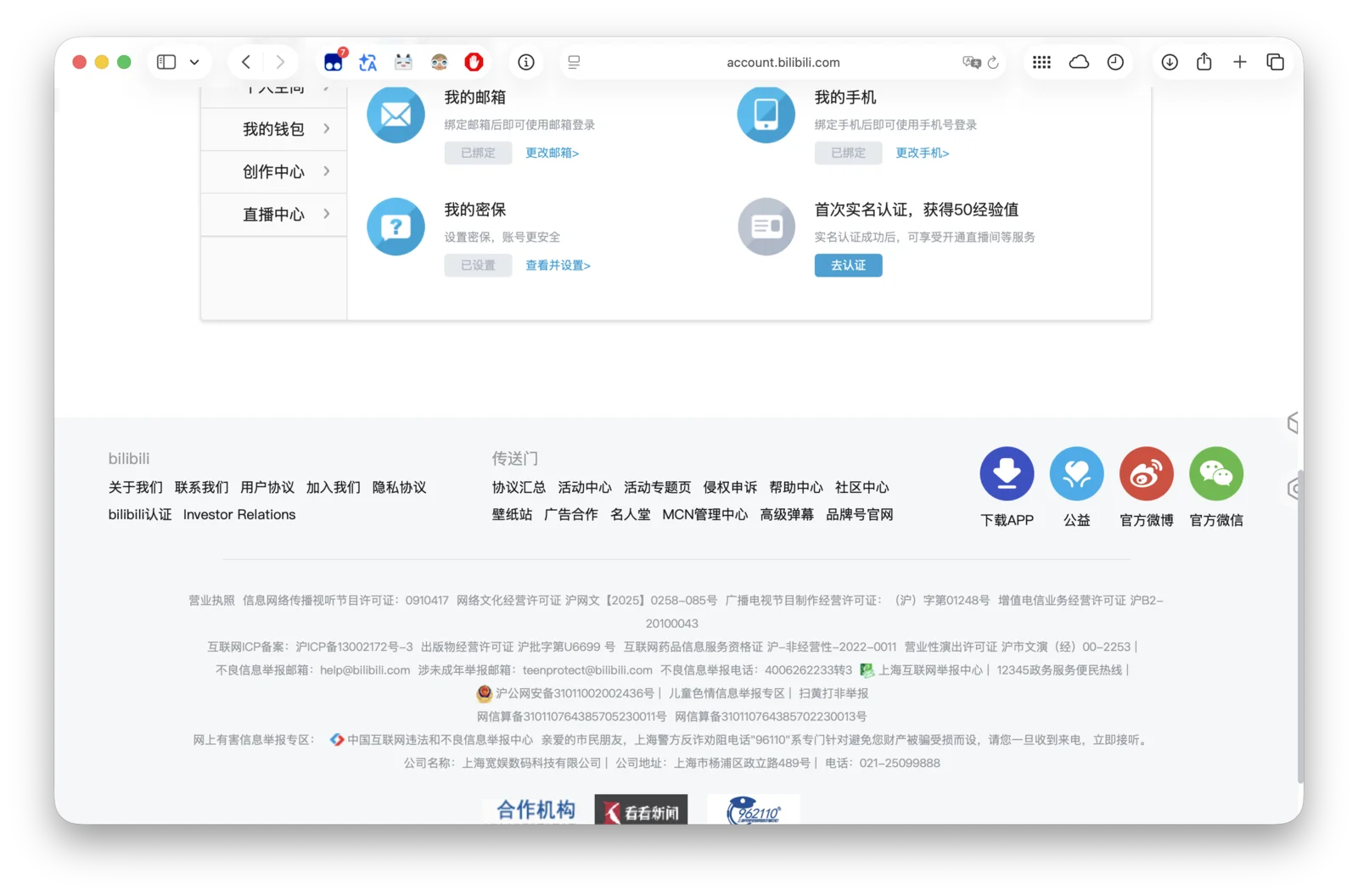Open the share menu

[1204, 61]
